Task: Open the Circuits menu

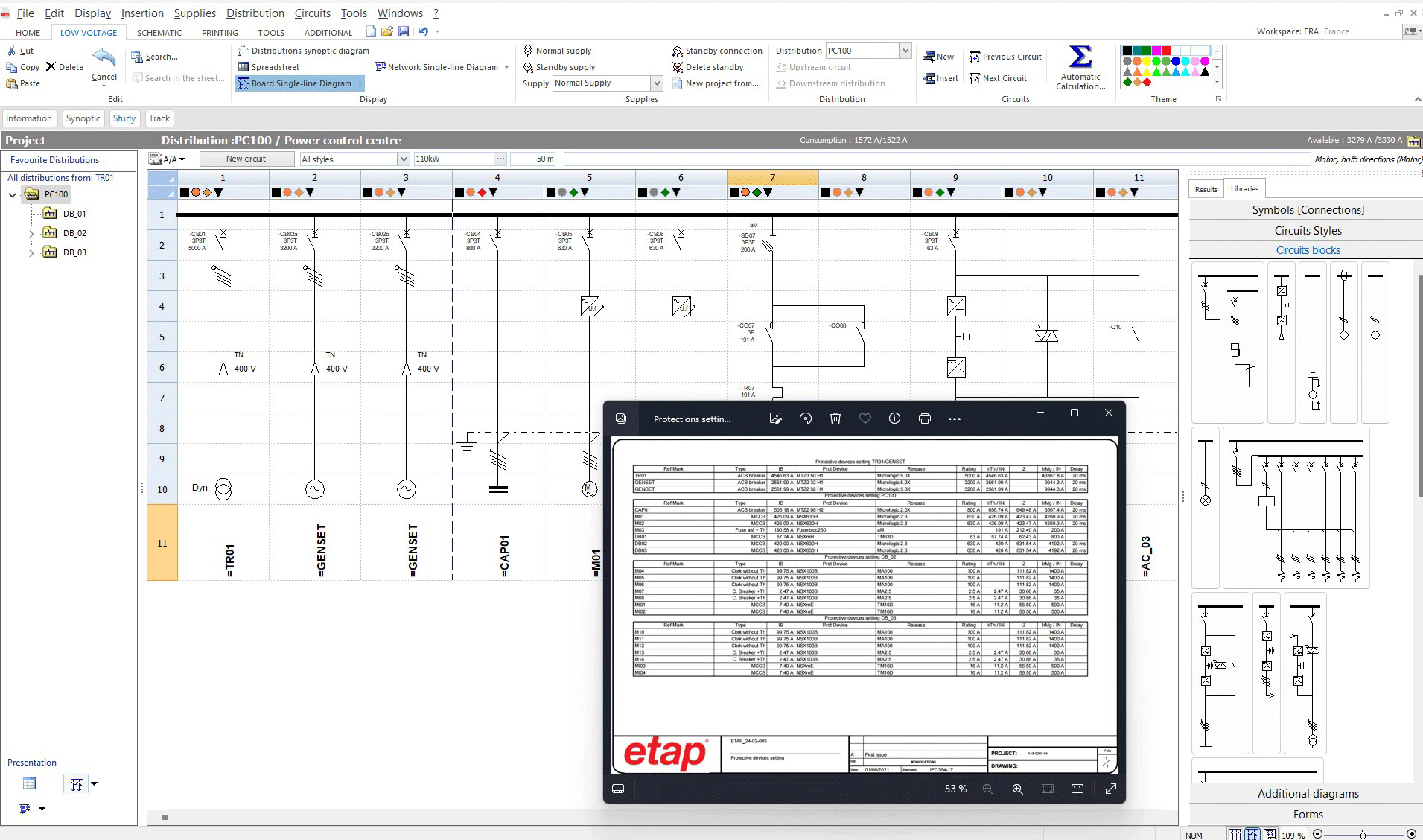Action: [x=312, y=13]
